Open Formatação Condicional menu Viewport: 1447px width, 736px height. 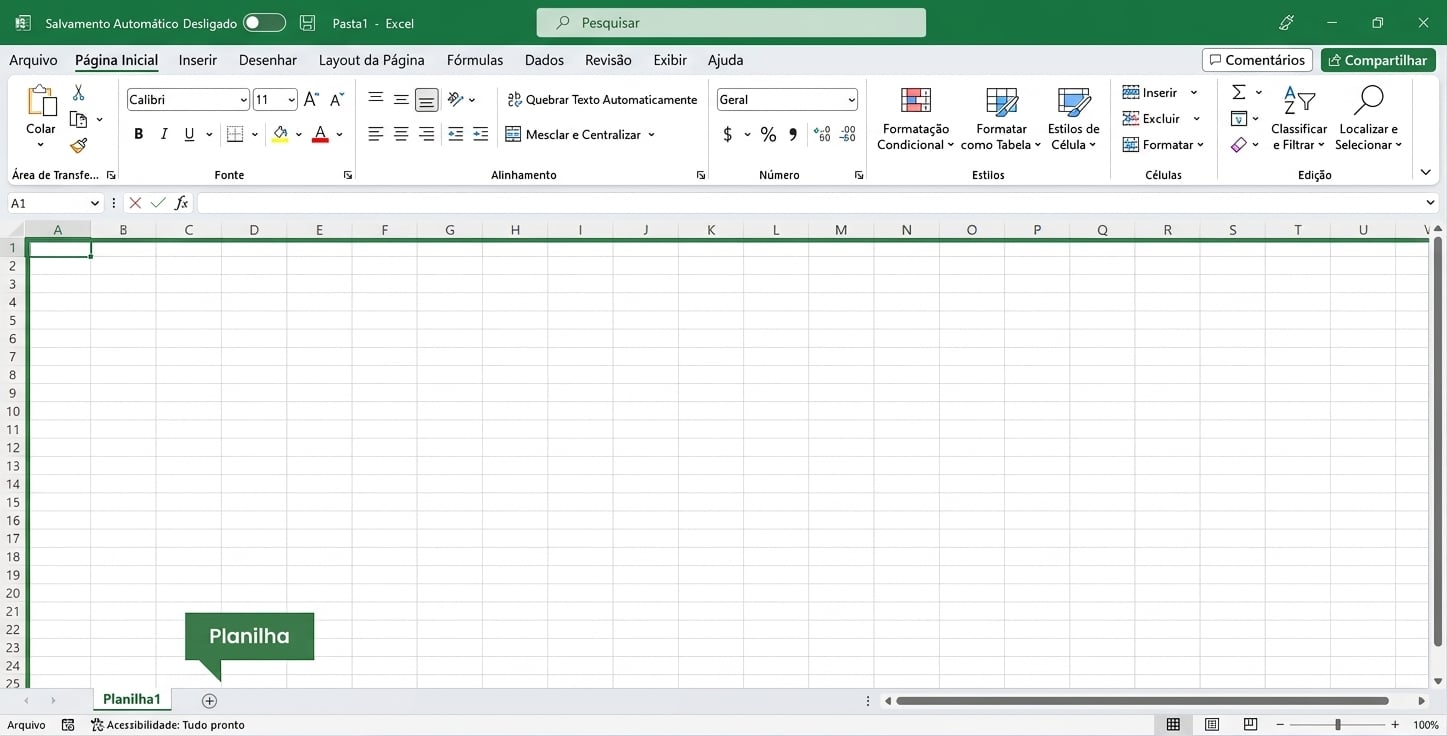point(915,119)
